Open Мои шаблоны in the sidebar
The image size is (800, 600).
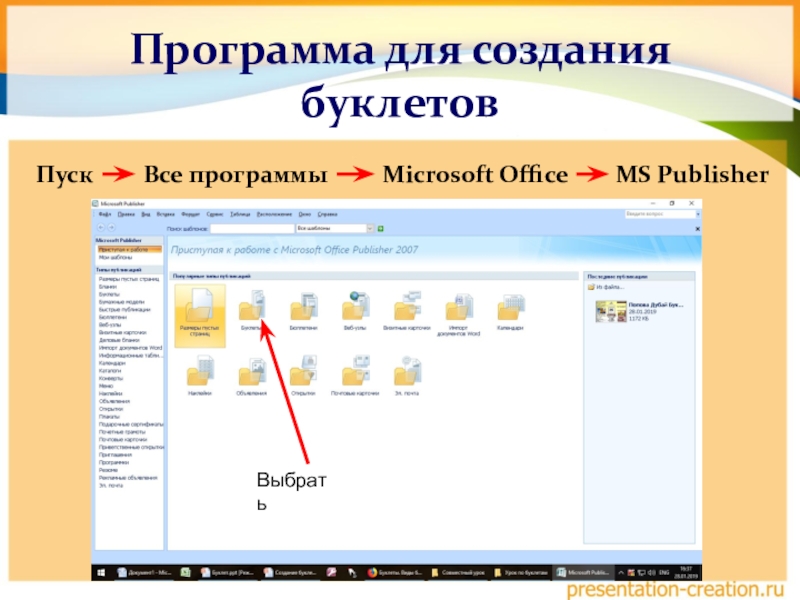(x=115, y=258)
